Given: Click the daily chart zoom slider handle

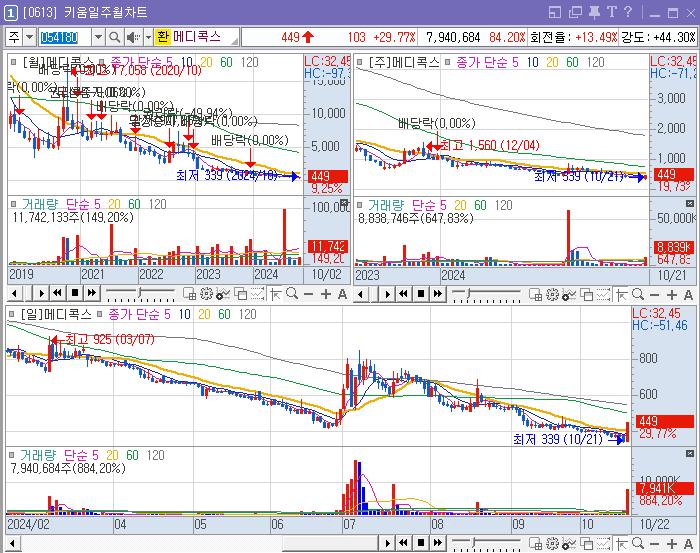Looking at the screenshot, I should (474, 543).
